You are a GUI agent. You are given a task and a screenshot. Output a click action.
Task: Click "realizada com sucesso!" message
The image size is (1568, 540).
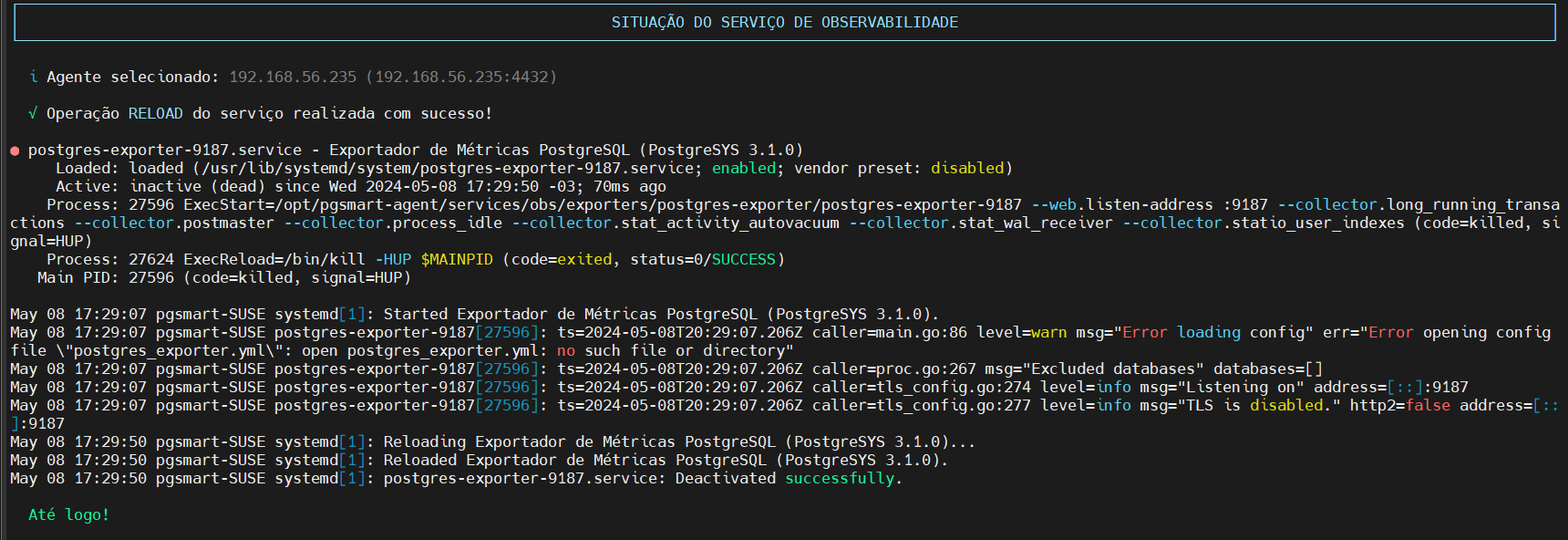(393, 113)
